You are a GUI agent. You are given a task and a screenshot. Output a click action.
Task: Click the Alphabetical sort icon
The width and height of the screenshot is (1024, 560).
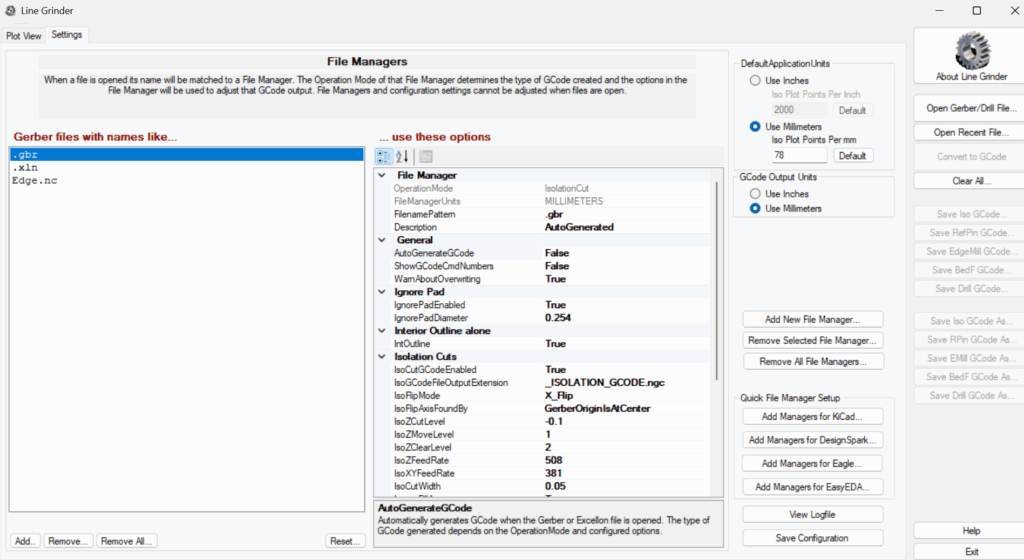[403, 156]
